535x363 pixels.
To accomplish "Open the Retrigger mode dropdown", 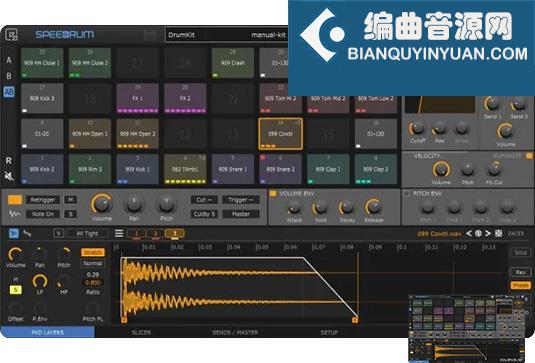I will coord(43,200).
